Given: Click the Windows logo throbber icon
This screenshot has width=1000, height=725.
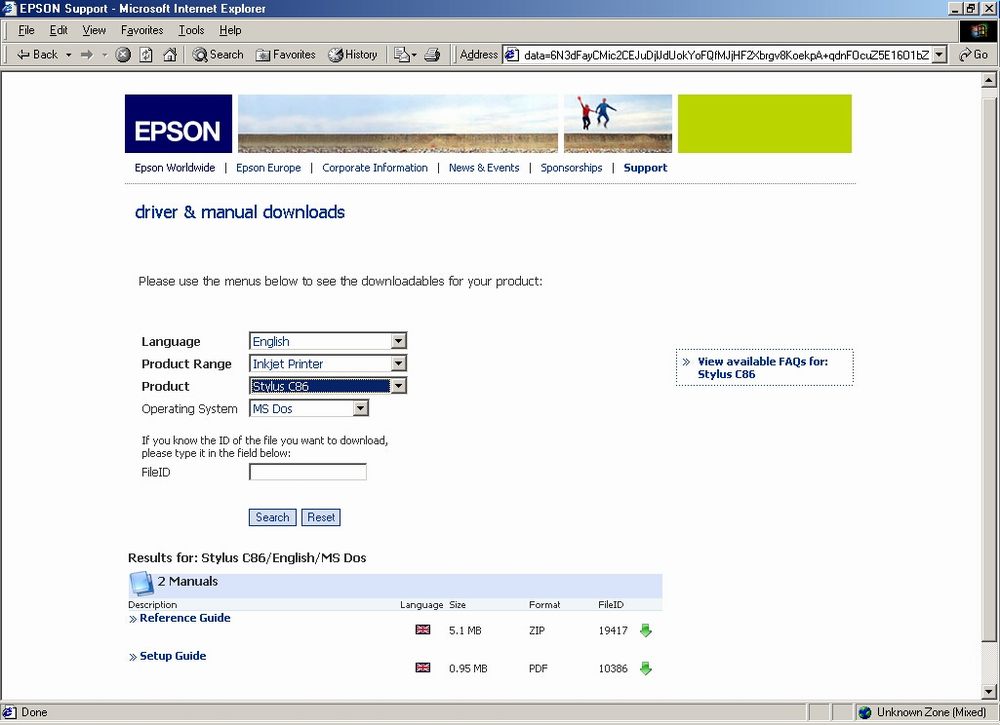Looking at the screenshot, I should point(978,31).
